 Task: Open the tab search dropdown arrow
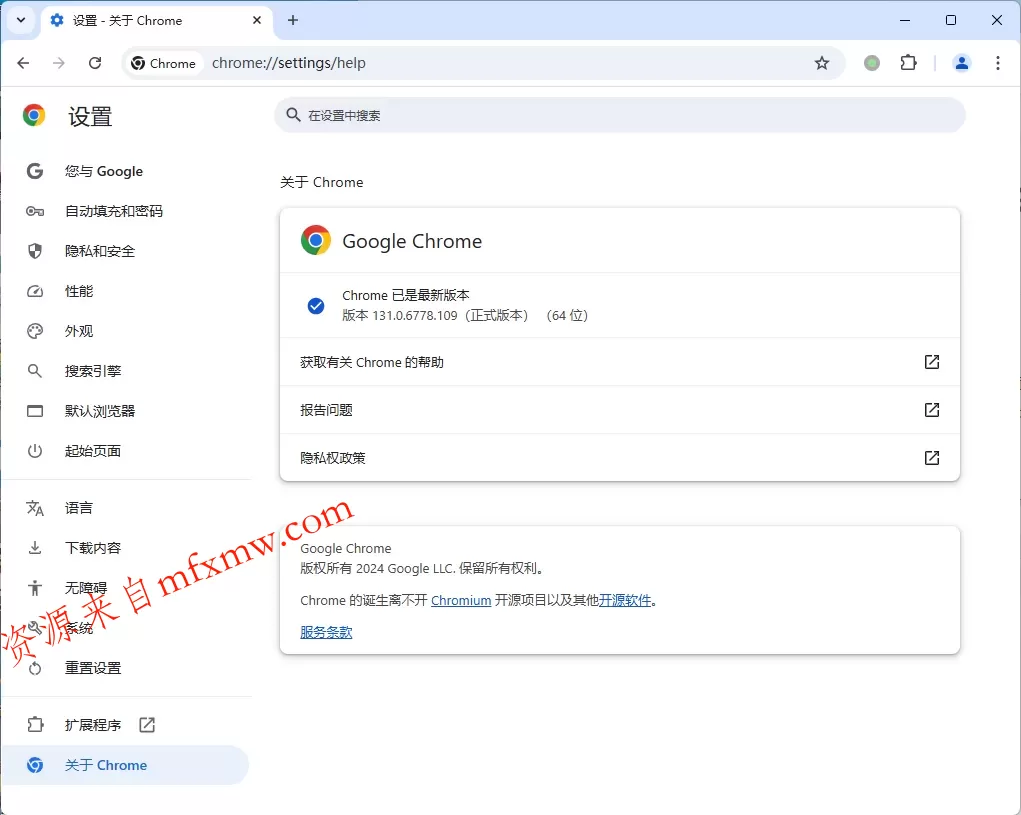pyautogui.click(x=21, y=20)
